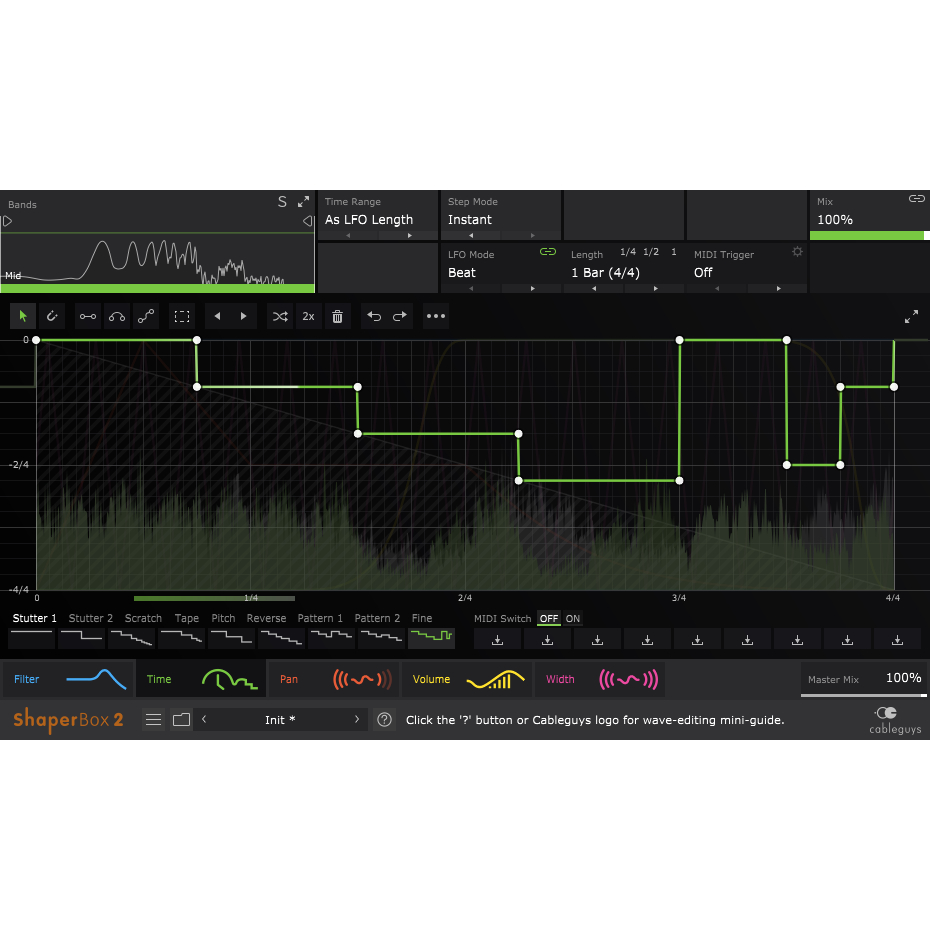
Task: Open the Step Mode dropdown
Action: [470, 219]
